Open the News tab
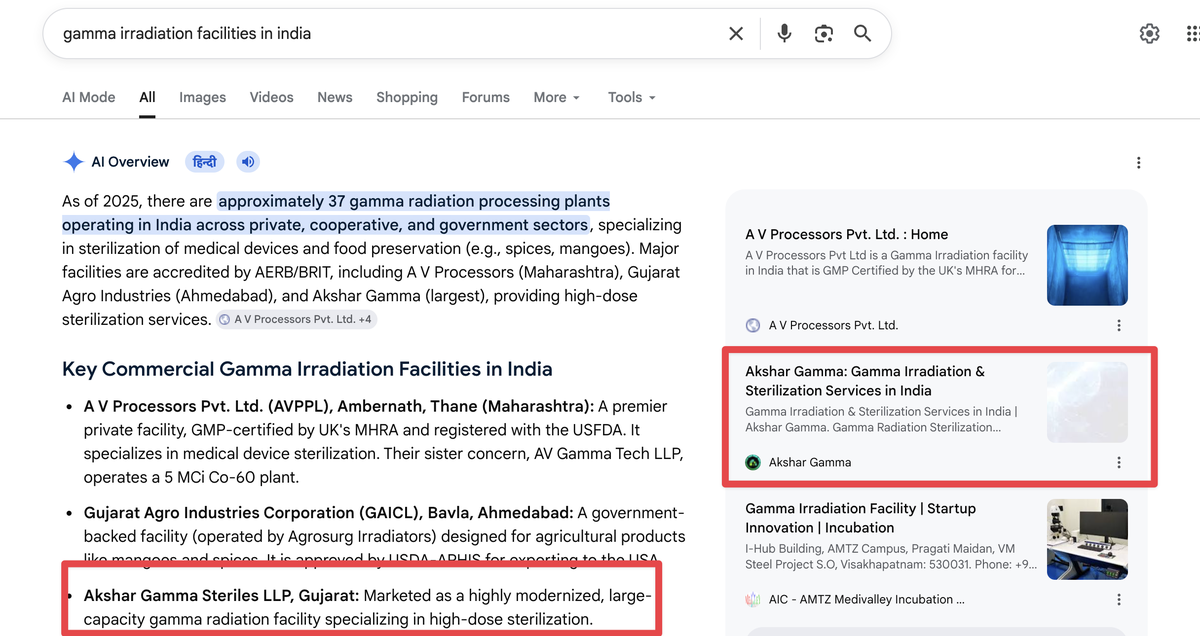This screenshot has height=636, width=1200. 335,97
